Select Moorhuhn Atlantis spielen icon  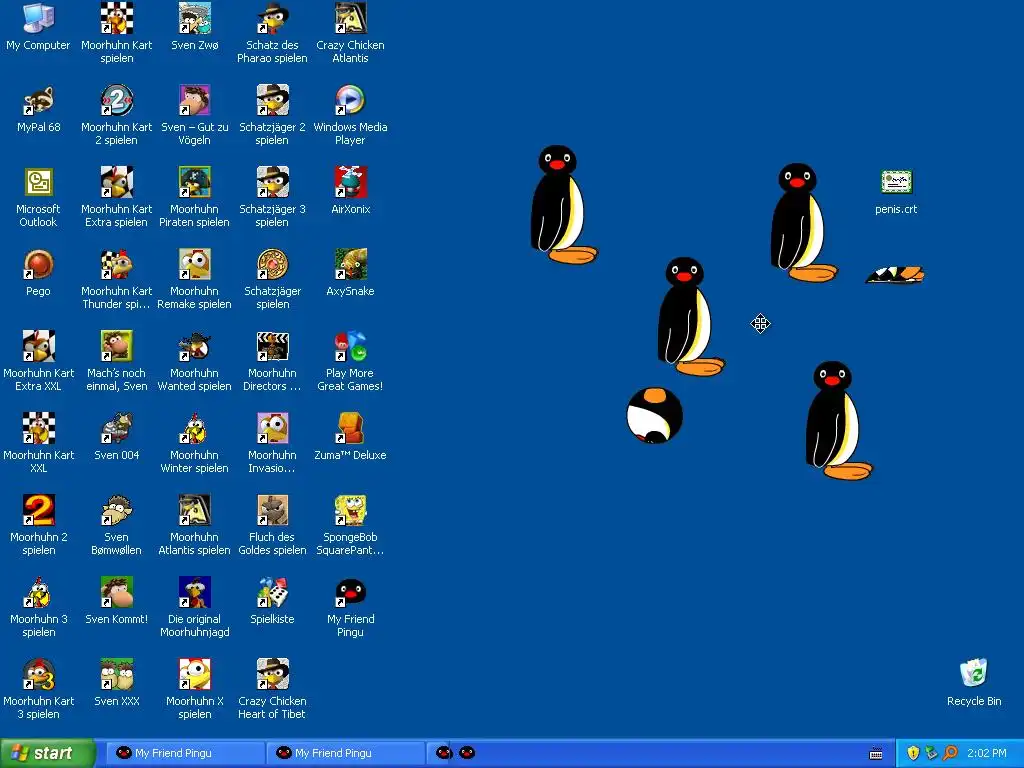click(x=195, y=510)
